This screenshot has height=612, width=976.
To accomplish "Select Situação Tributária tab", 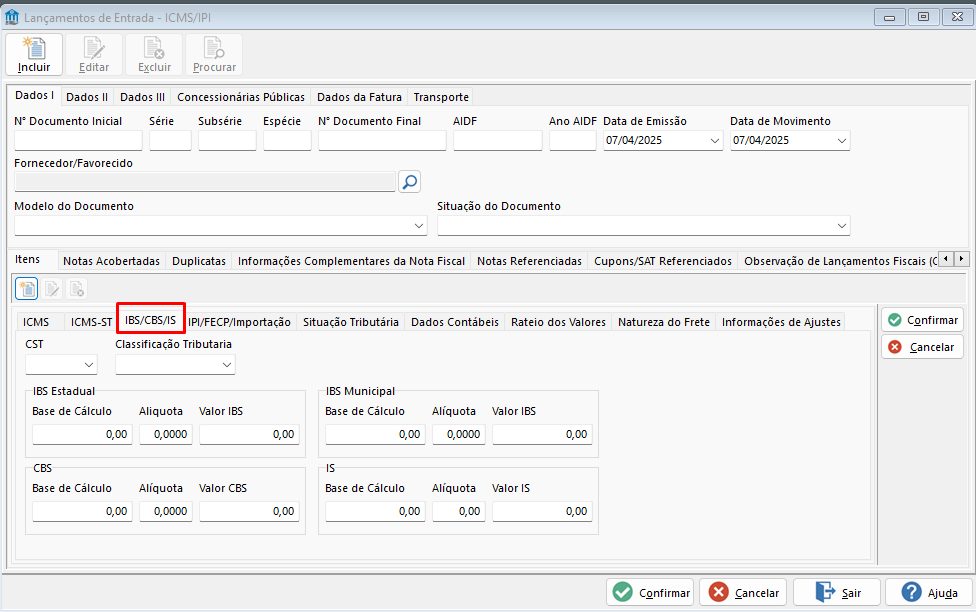I will click(x=350, y=322).
